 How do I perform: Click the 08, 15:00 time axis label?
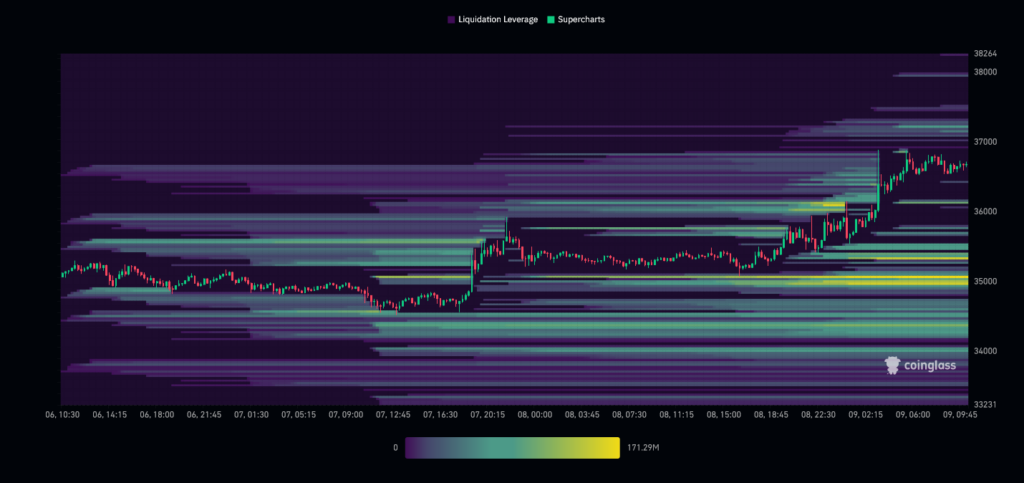point(725,414)
